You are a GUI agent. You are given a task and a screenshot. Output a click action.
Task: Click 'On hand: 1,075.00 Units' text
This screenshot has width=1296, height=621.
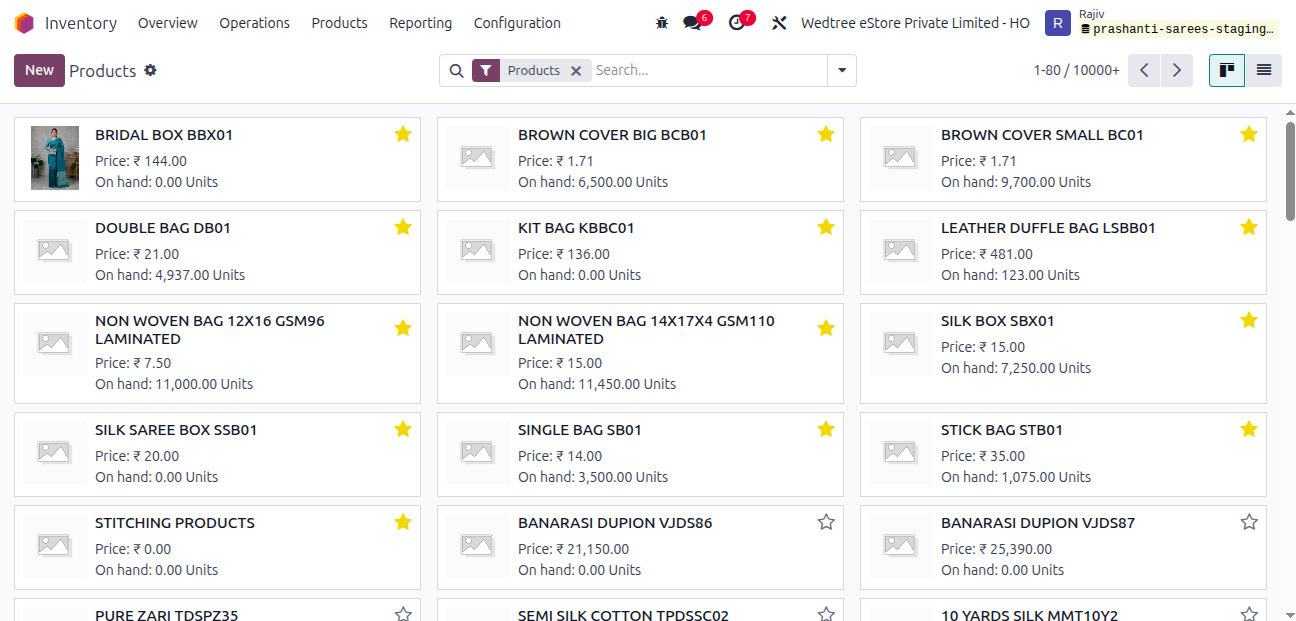(1016, 477)
